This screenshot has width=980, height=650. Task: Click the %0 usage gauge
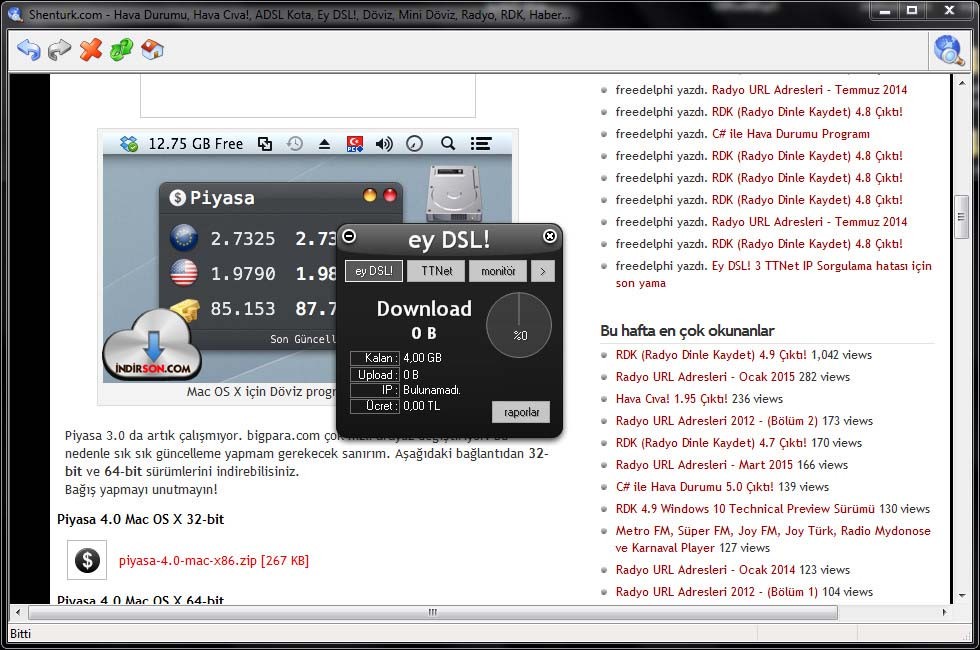pyautogui.click(x=519, y=325)
